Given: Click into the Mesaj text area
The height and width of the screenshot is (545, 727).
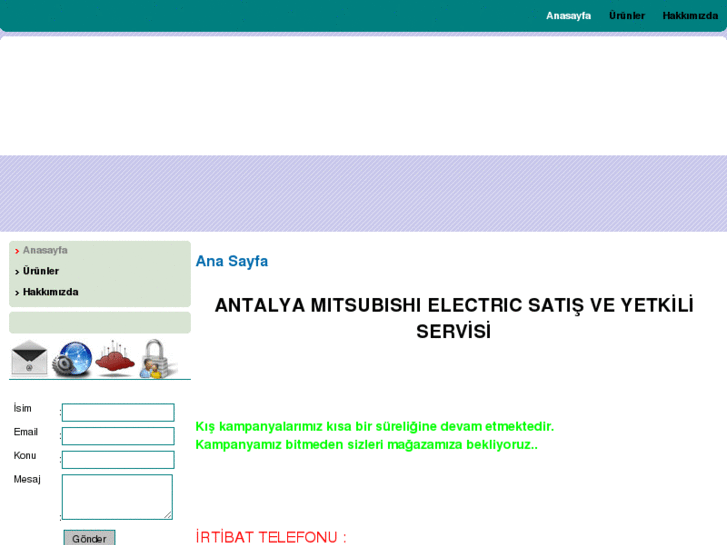Looking at the screenshot, I should [117, 497].
